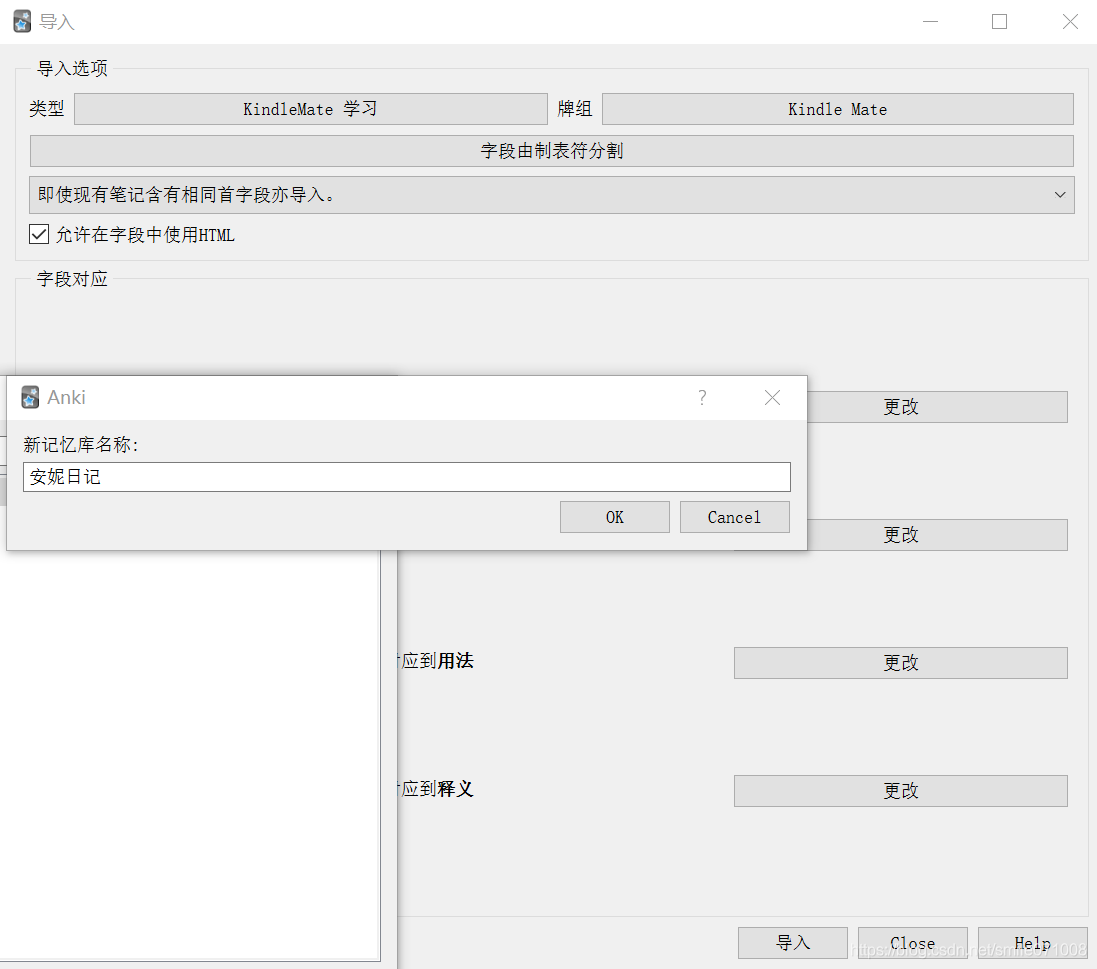This screenshot has height=969, width=1097.
Task: Confirm new deck name with OK
Action: 615,517
